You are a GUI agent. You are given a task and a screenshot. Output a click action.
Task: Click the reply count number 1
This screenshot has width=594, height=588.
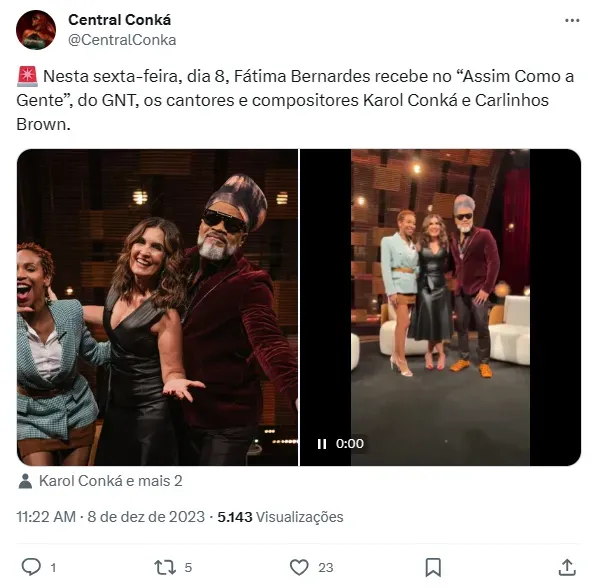click(x=53, y=568)
